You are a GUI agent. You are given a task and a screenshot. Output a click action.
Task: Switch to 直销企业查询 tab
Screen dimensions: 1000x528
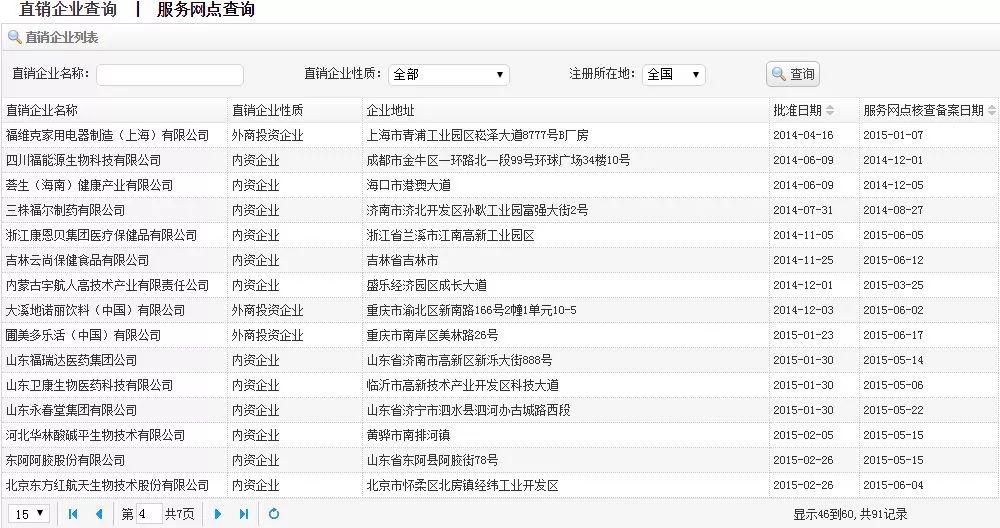67,10
